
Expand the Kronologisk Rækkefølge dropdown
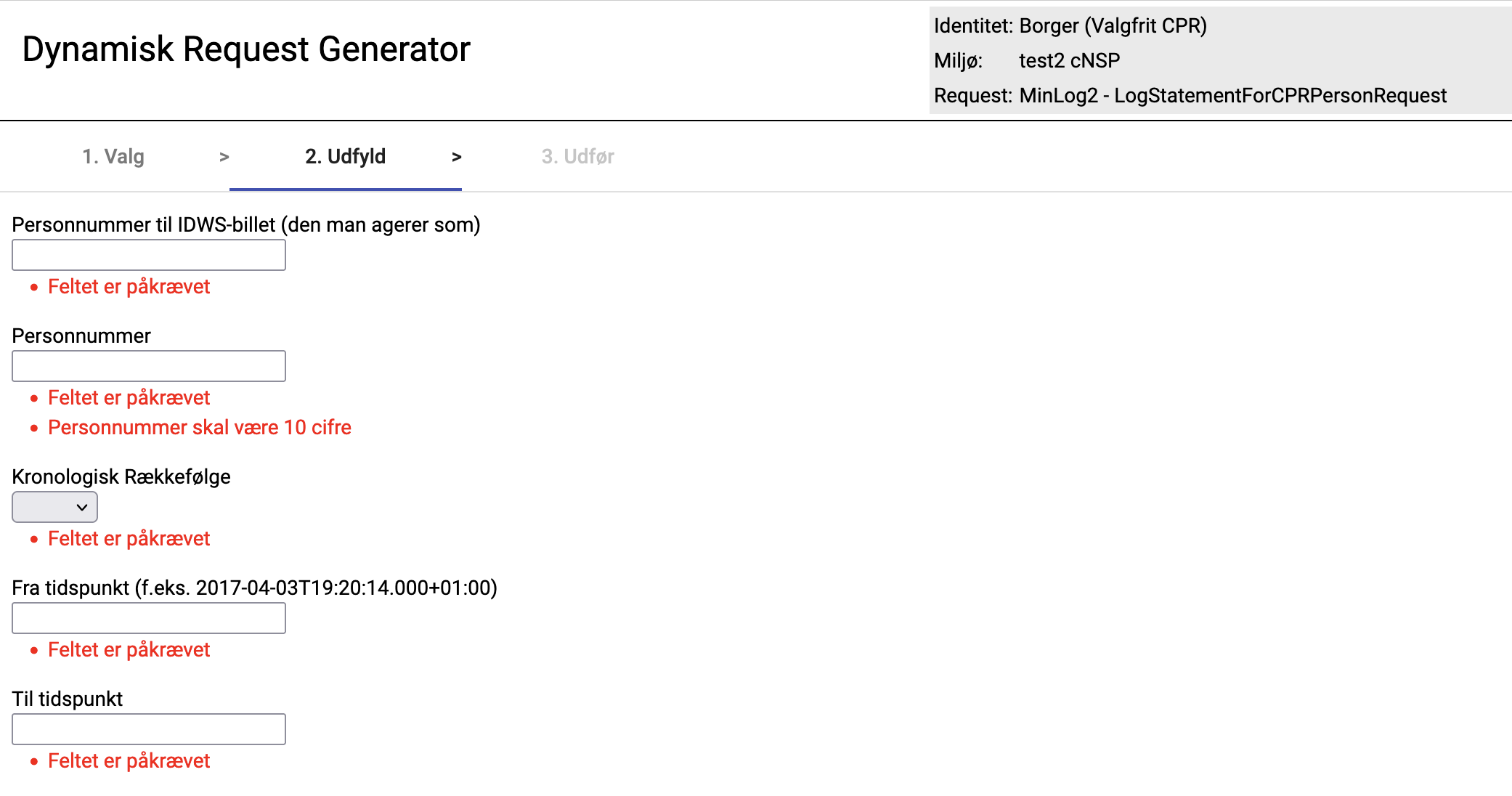pyautogui.click(x=54, y=507)
